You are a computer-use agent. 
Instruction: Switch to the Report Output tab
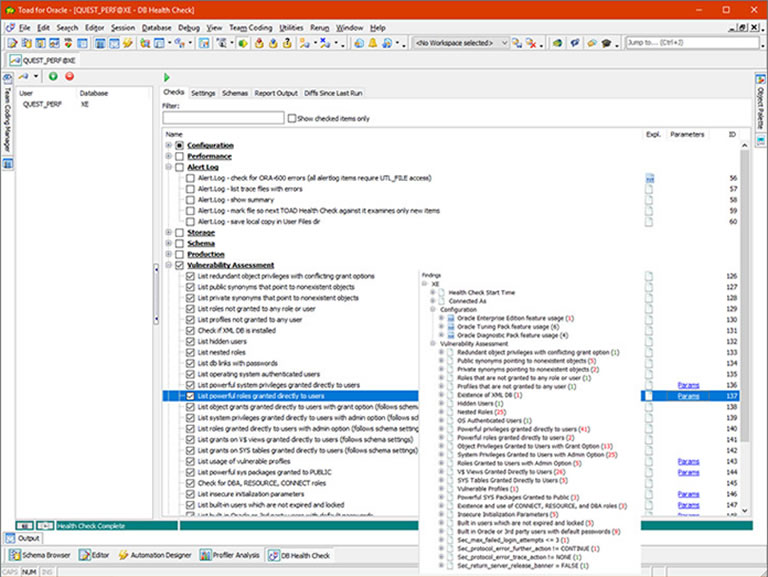tap(276, 93)
